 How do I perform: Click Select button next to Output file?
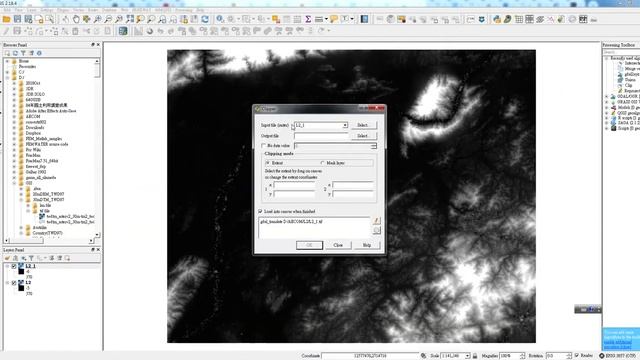tap(364, 136)
